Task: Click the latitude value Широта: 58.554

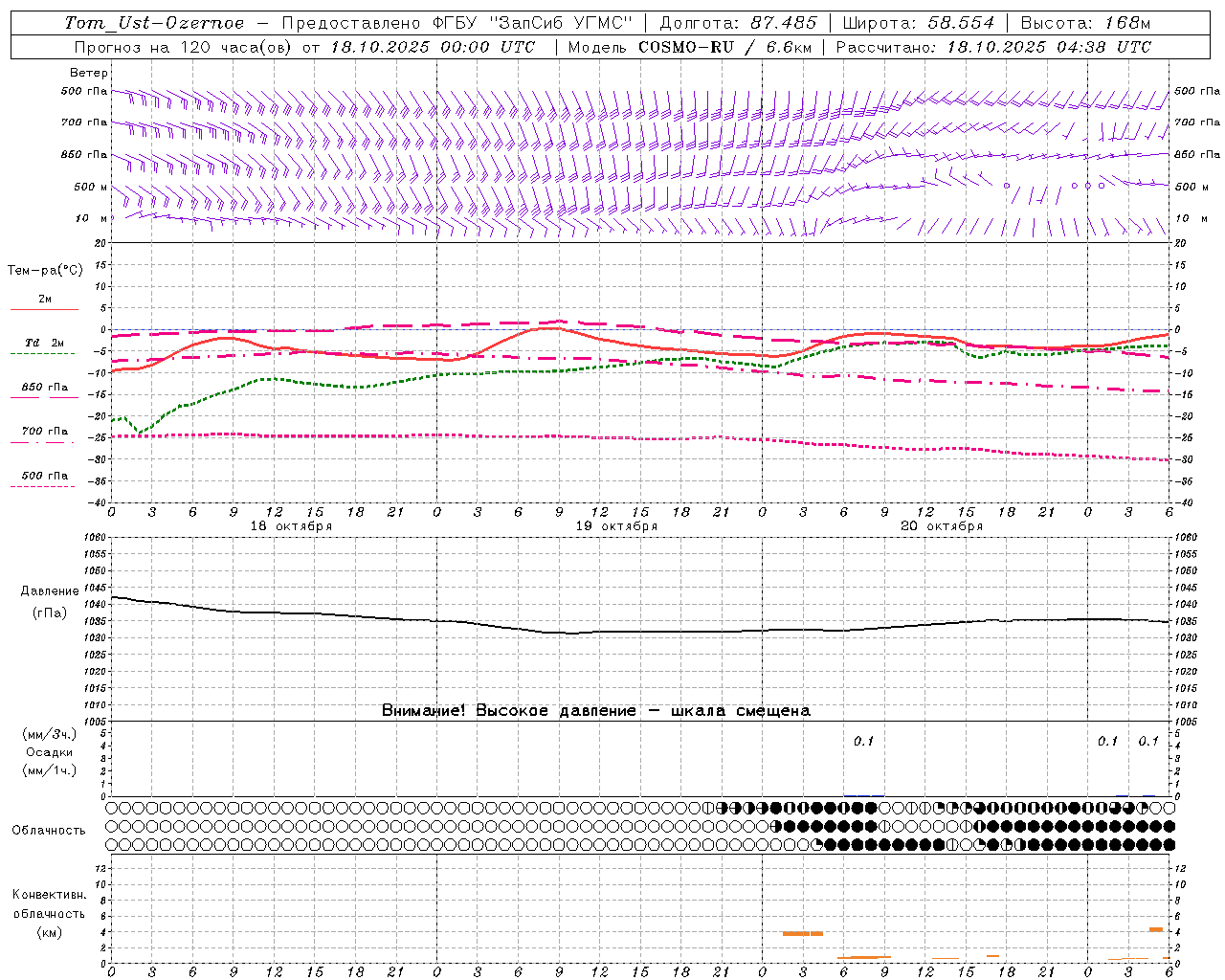Action: point(919,23)
